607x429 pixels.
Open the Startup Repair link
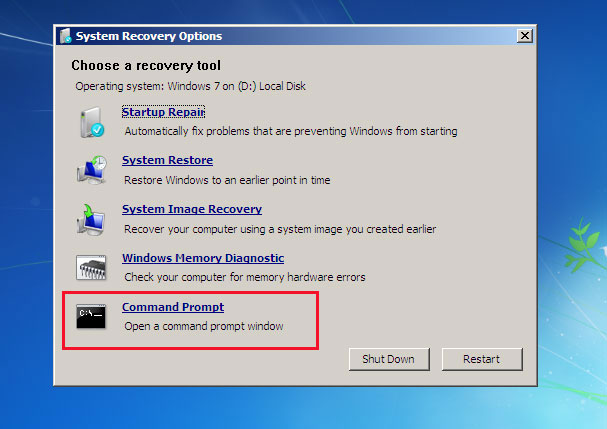click(163, 112)
